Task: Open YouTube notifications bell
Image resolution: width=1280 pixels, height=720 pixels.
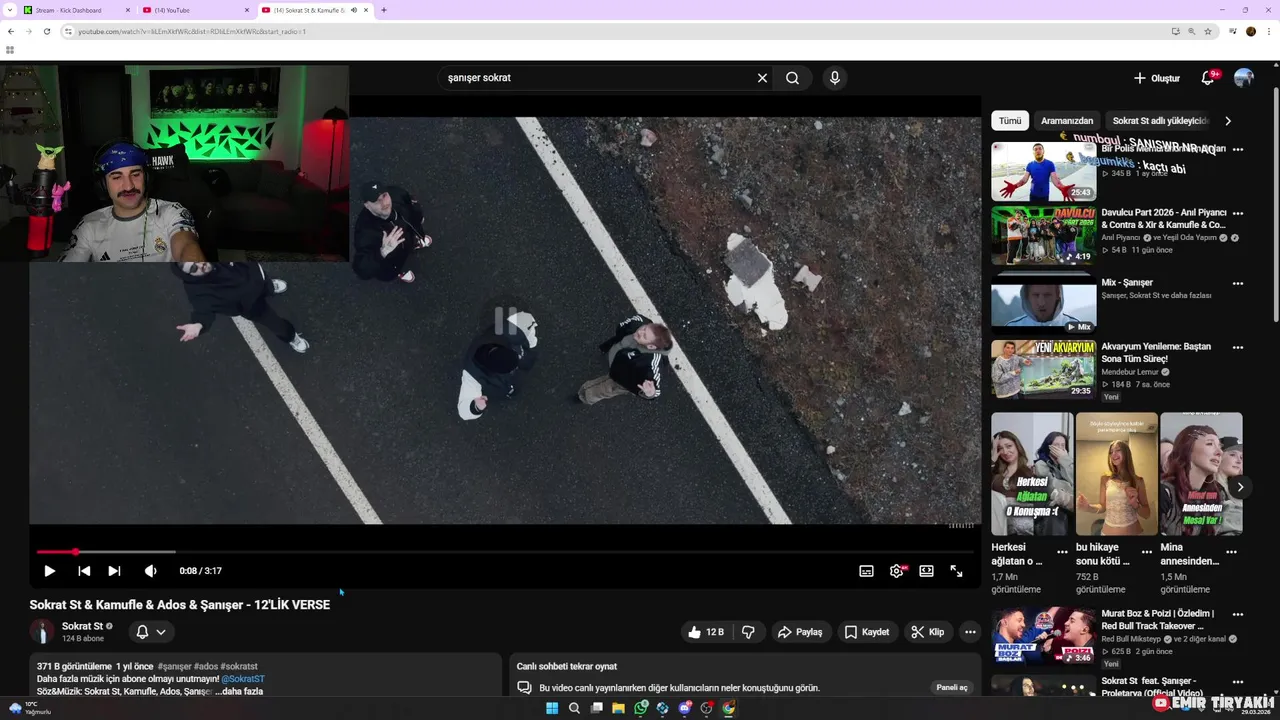Action: coord(1208,78)
